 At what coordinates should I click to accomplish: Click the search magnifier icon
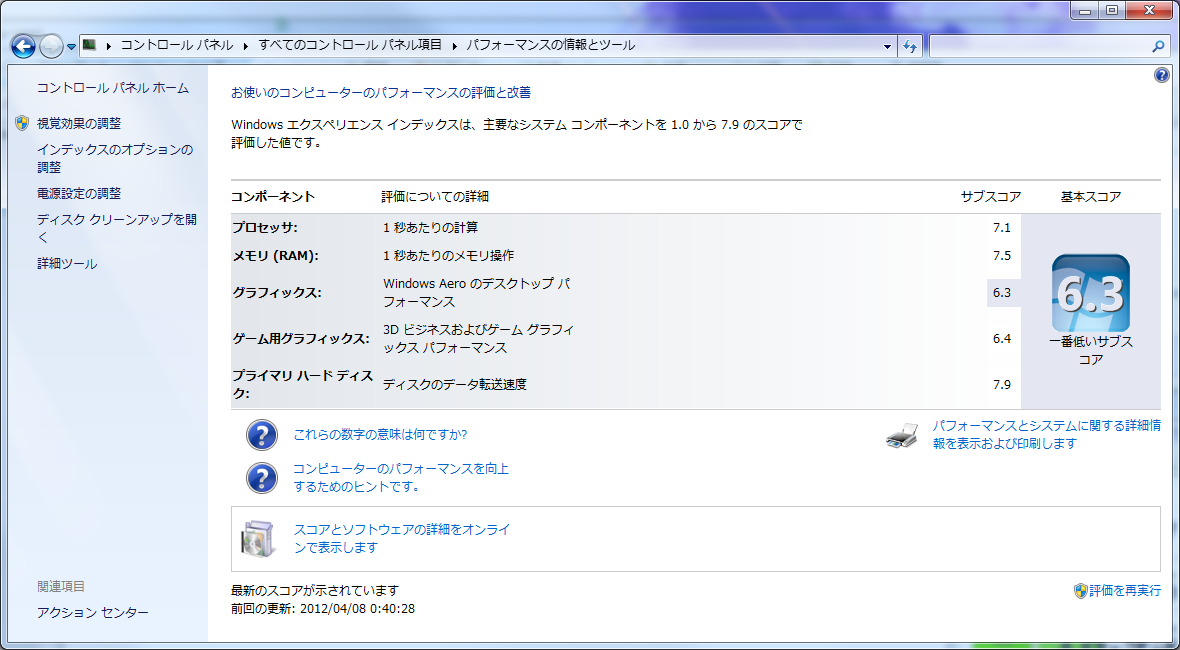pos(1158,45)
